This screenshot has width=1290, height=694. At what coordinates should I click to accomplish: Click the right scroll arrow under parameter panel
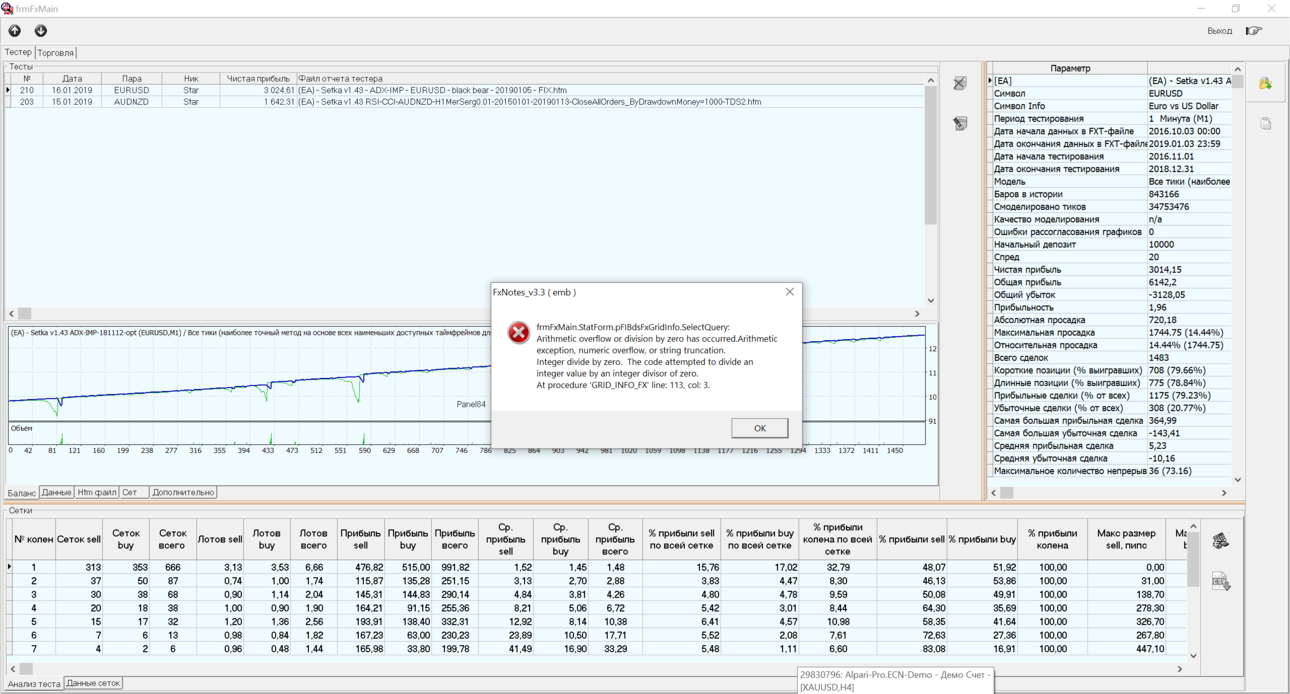[1224, 493]
